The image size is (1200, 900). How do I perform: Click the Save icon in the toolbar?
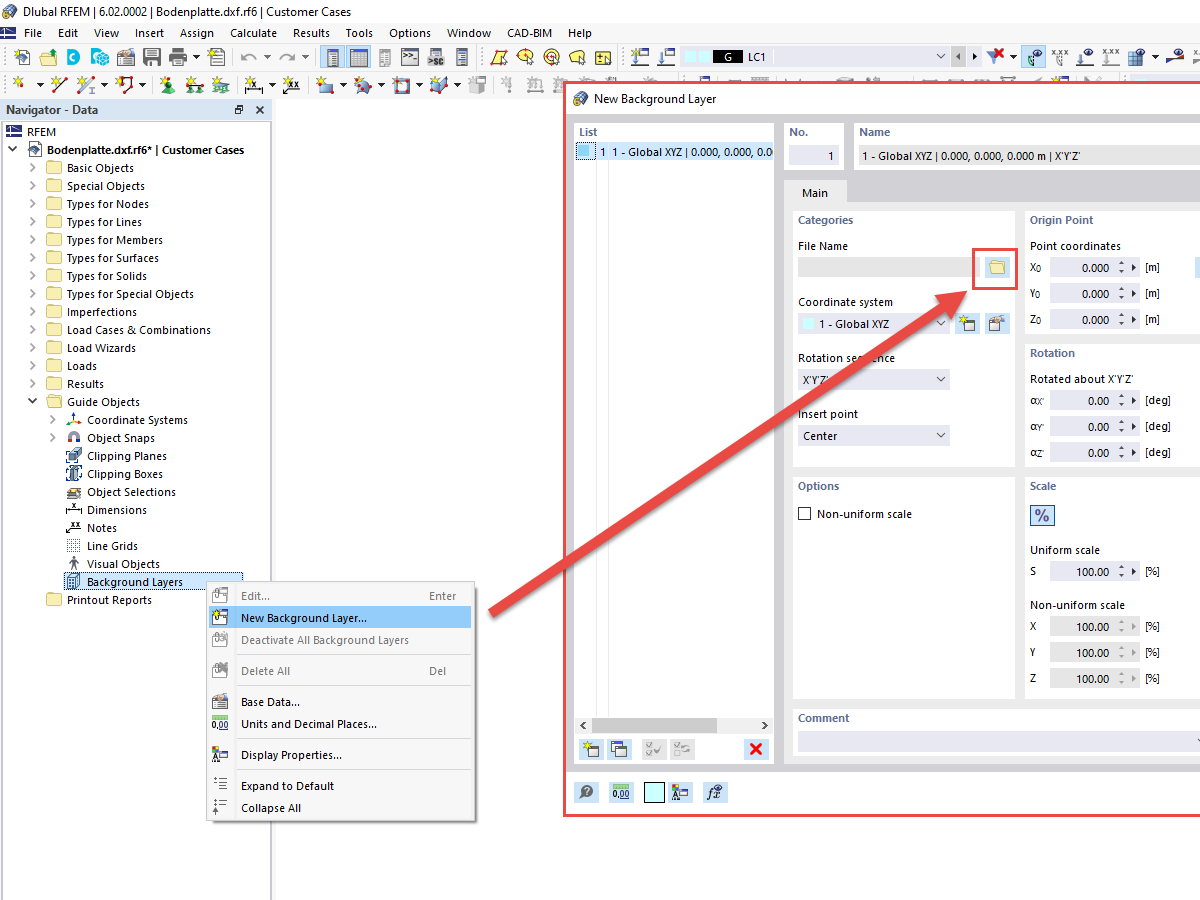152,57
